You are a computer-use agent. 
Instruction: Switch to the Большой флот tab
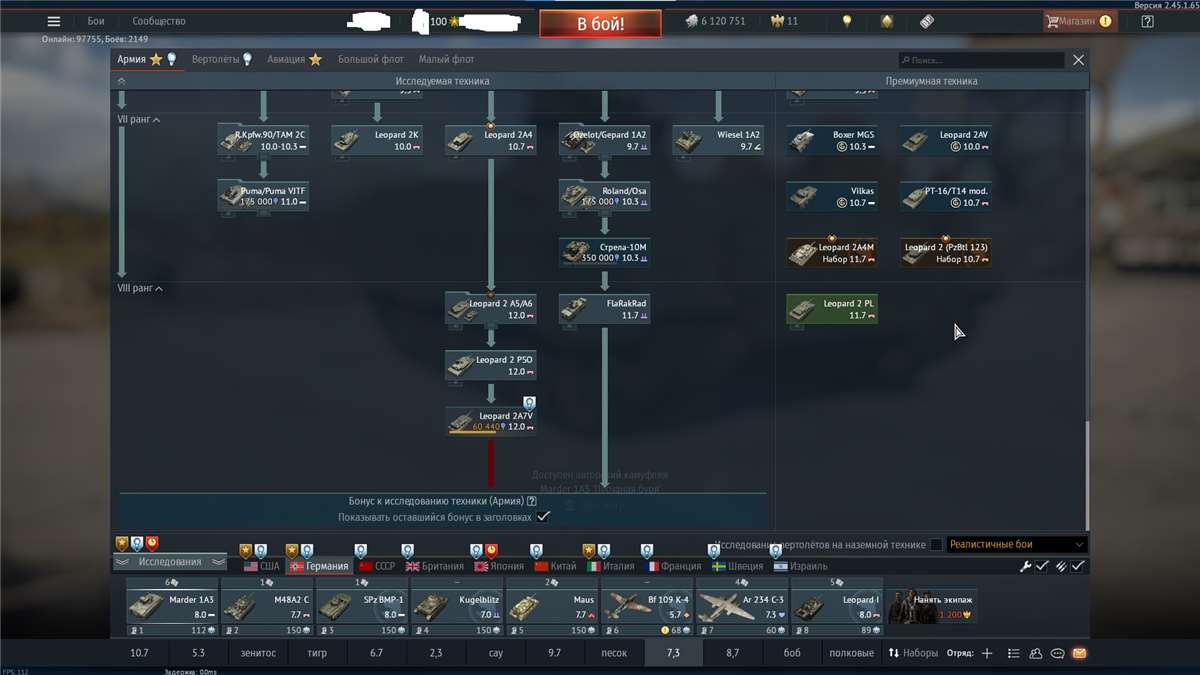point(371,60)
